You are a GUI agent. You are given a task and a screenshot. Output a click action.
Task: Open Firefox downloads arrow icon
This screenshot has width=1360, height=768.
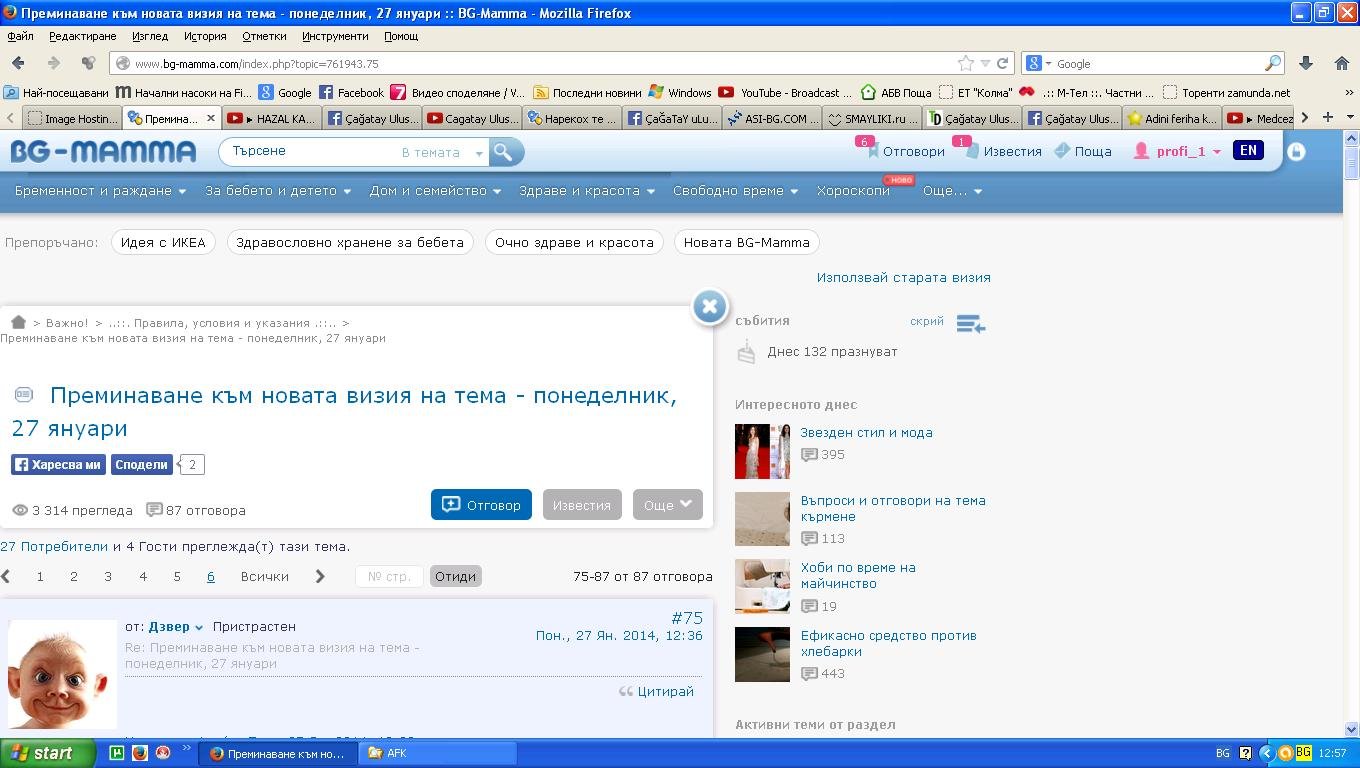1305,63
